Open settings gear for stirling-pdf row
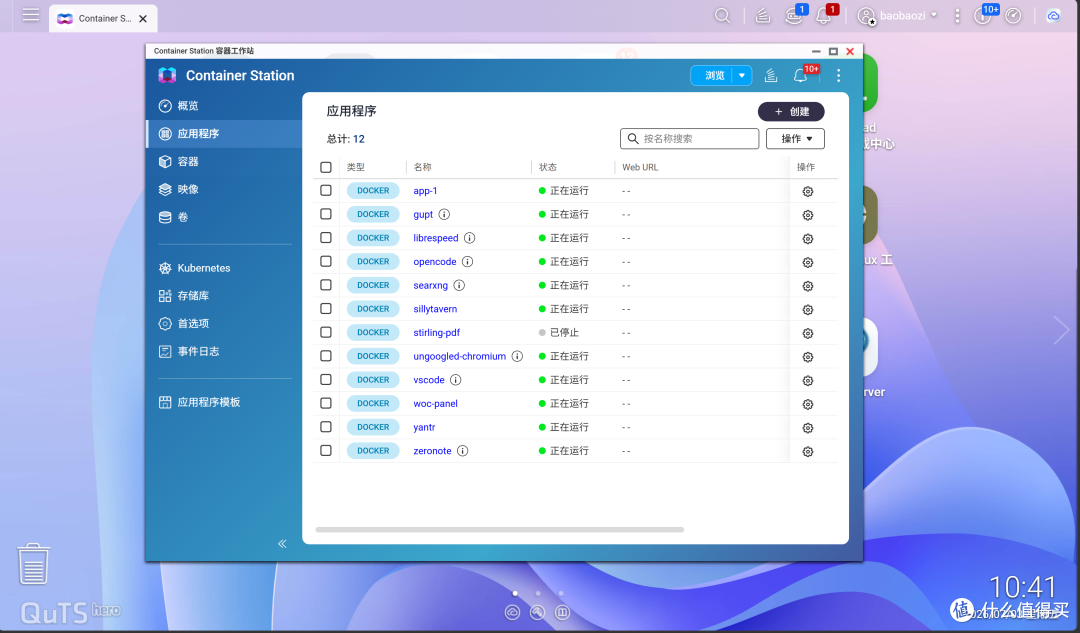Screen dimensions: 1080x633 (x=807, y=333)
